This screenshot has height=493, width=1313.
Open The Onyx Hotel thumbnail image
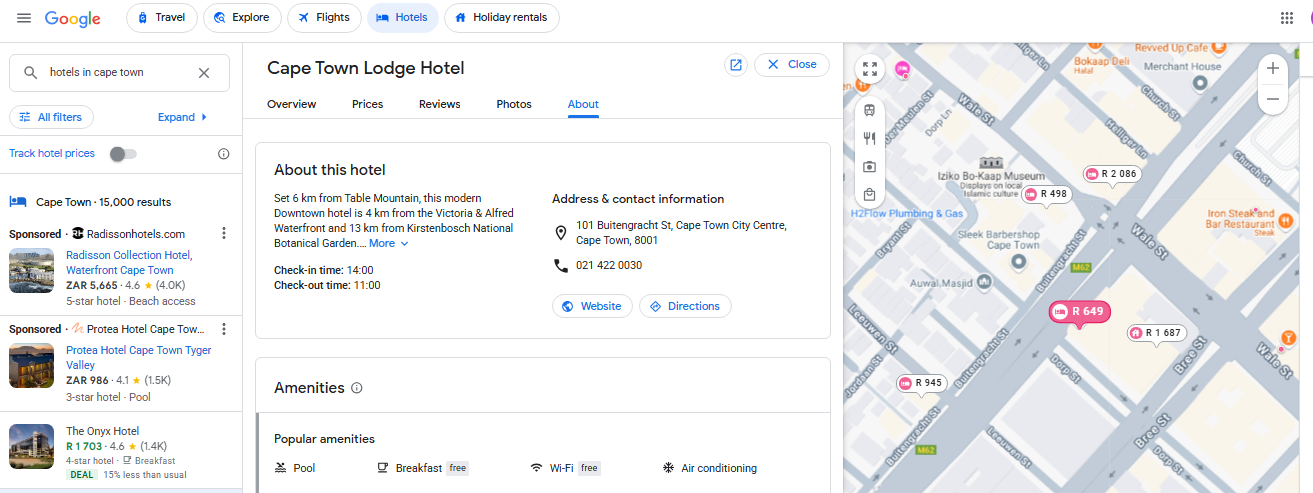(x=32, y=446)
